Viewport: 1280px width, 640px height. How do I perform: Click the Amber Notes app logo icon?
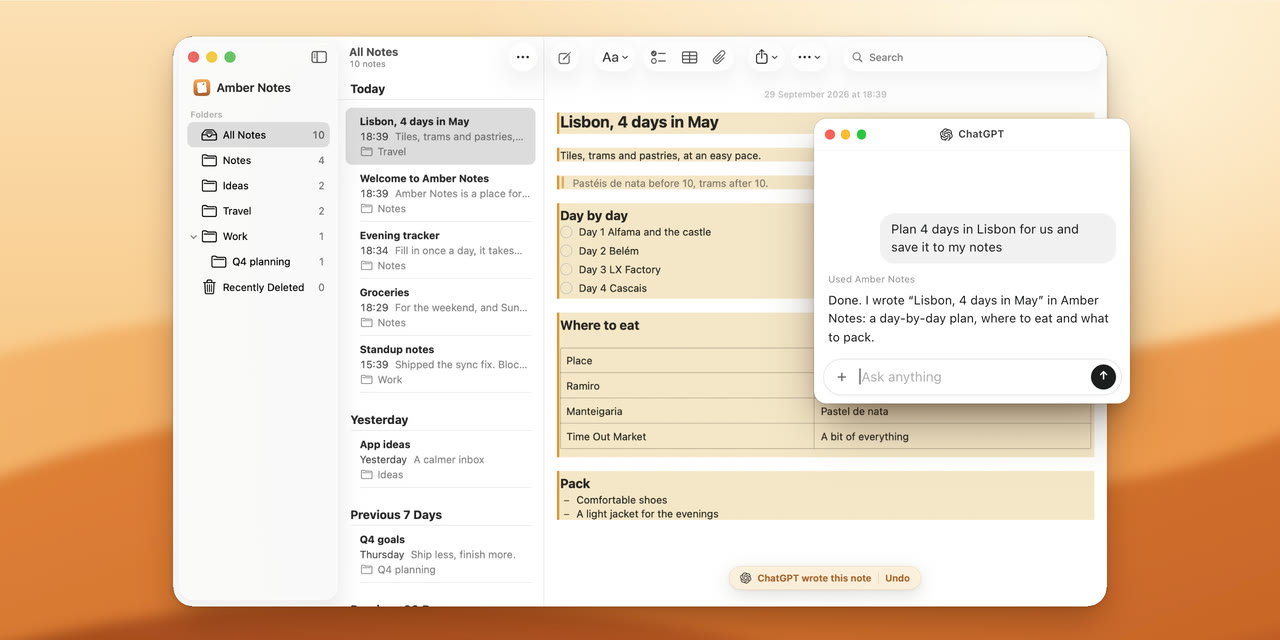202,88
